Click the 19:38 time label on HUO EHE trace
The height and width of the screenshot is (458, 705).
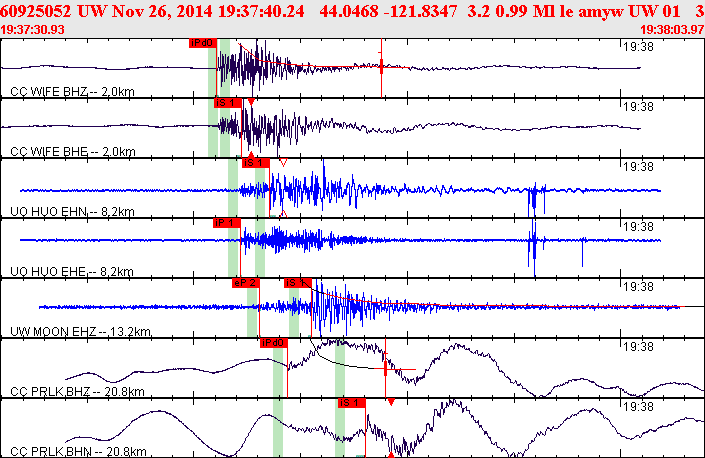coord(638,227)
